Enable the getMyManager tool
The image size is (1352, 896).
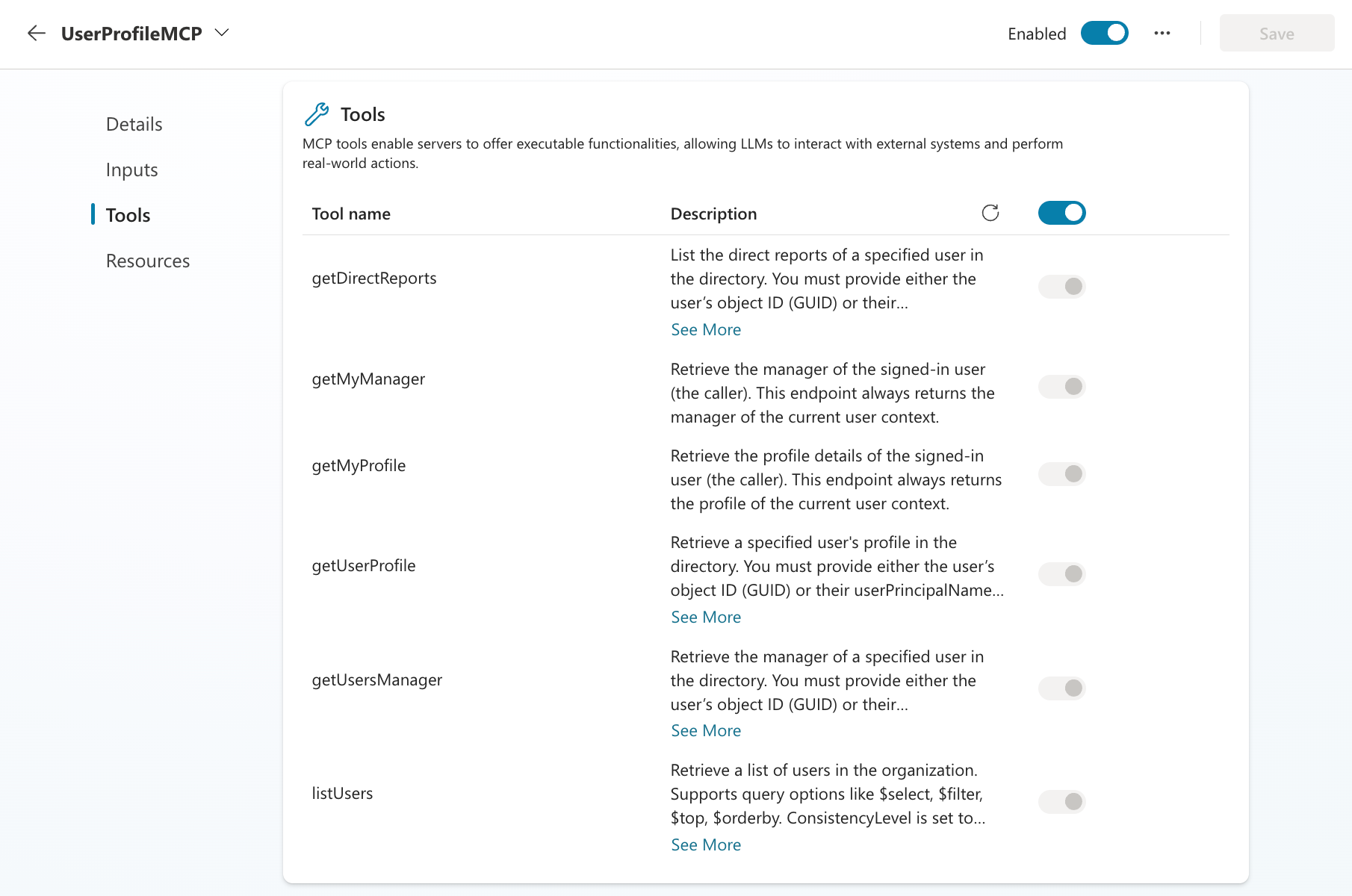click(x=1061, y=387)
